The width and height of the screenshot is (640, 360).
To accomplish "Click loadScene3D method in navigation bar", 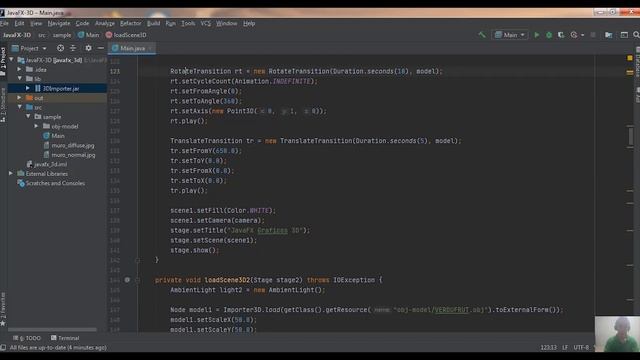I will coord(126,35).
